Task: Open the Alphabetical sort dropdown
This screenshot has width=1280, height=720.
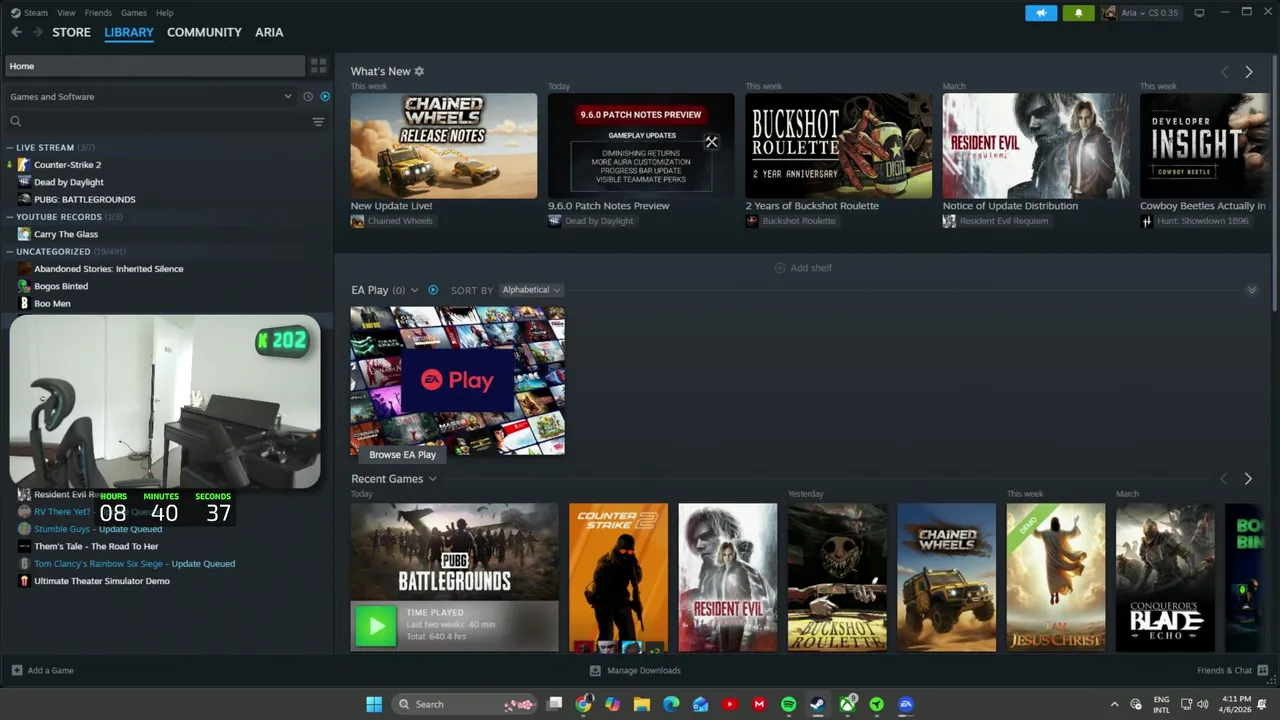Action: pos(531,290)
